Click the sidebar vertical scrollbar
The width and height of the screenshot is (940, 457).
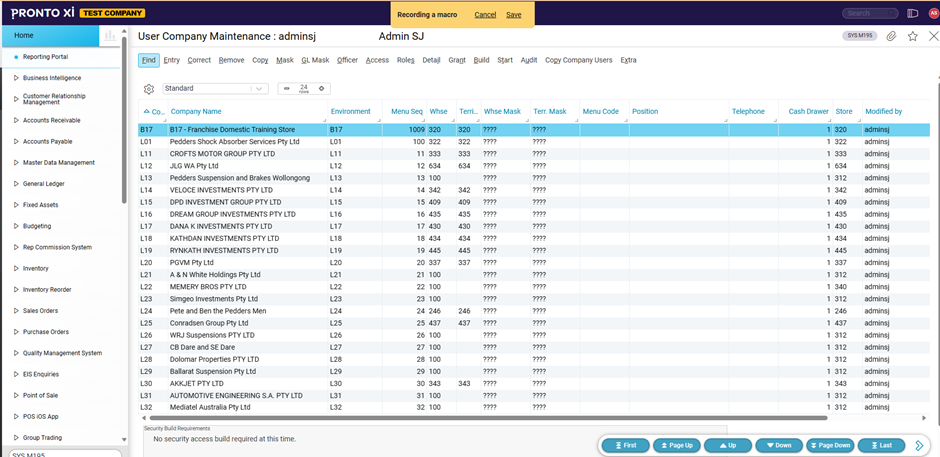[x=124, y=120]
